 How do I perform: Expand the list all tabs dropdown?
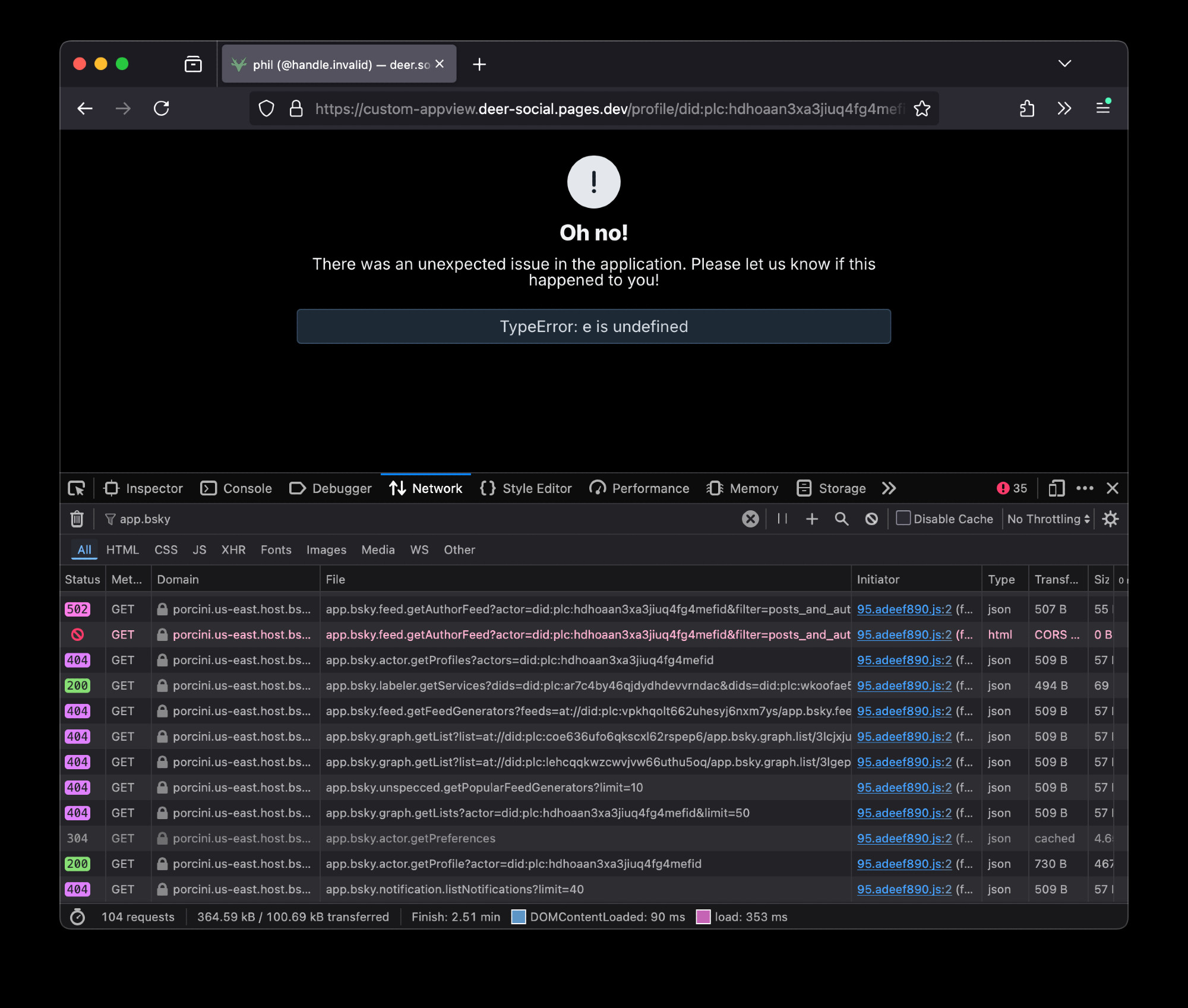tap(1064, 64)
